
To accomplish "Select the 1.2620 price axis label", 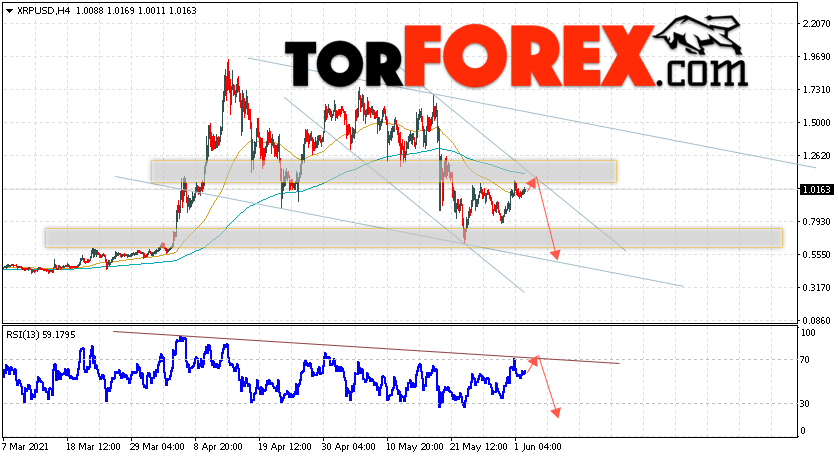I will (817, 156).
